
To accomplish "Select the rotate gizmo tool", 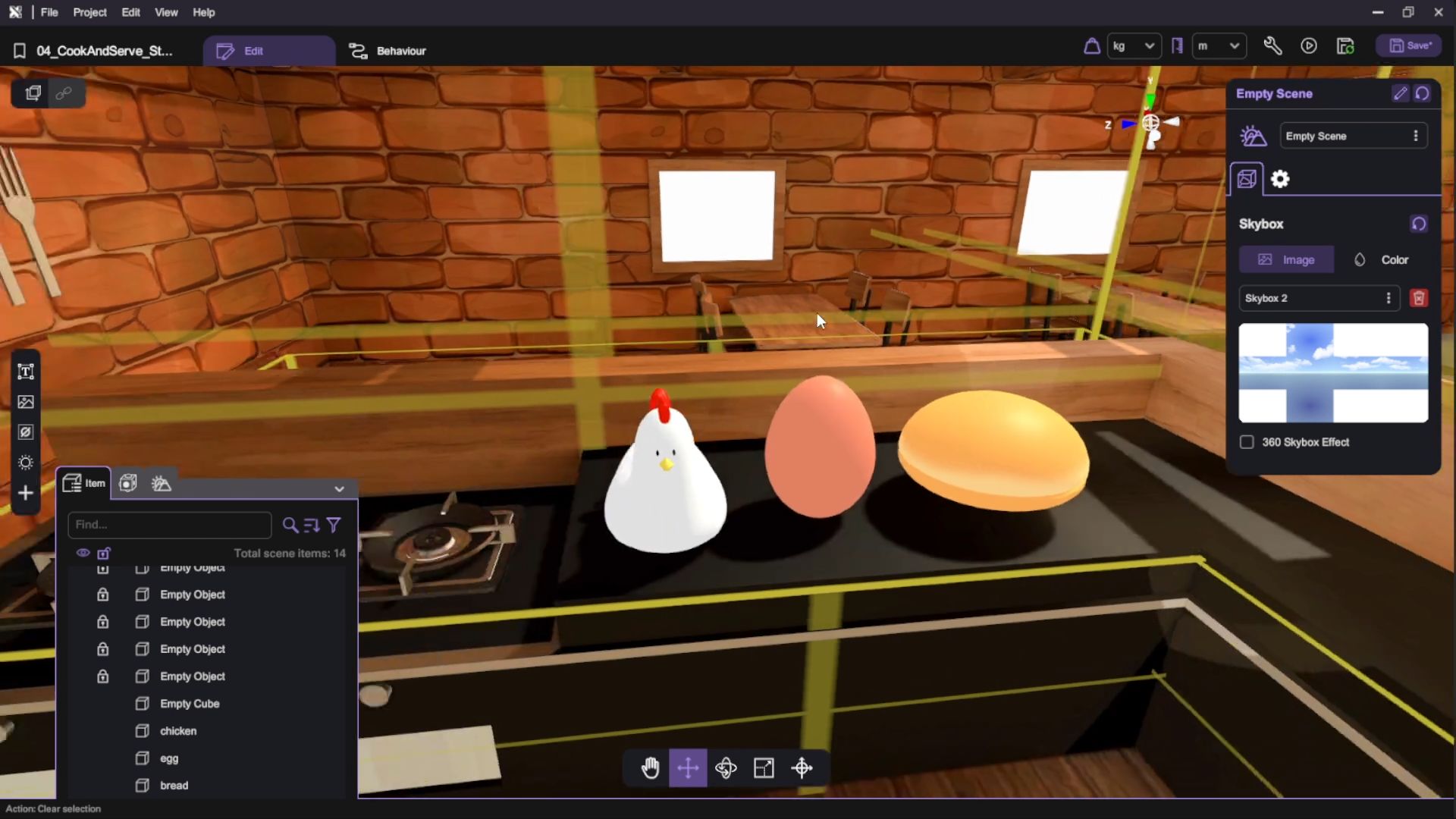I will tap(726, 768).
